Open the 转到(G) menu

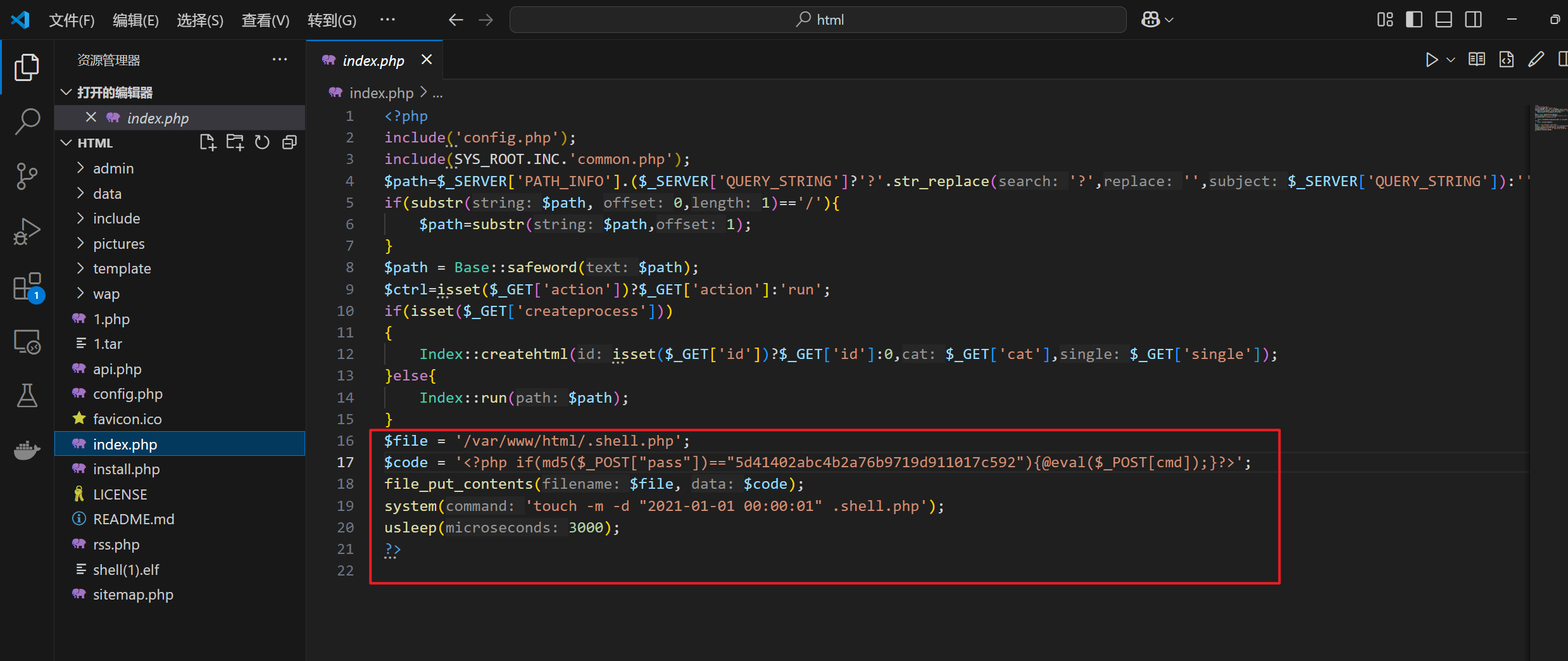click(332, 20)
